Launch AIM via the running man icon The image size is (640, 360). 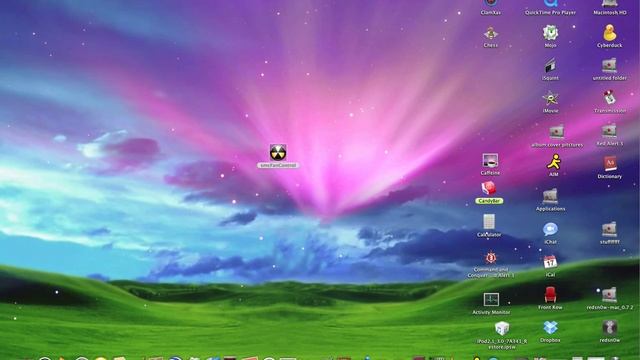pyautogui.click(x=553, y=162)
